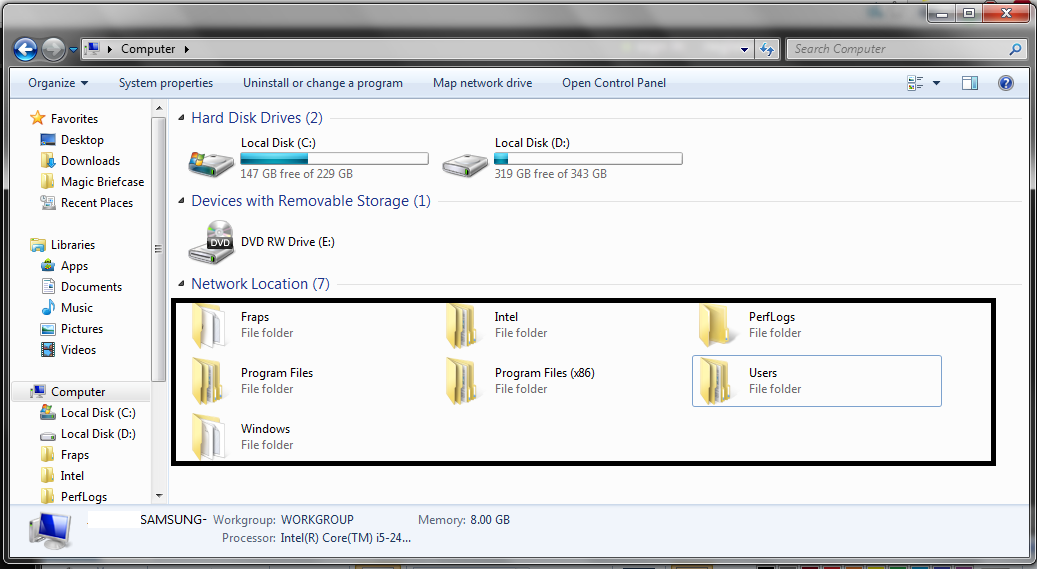Screen dimensions: 1037x569
Task: Collapse the Network Location group
Action: 181,284
